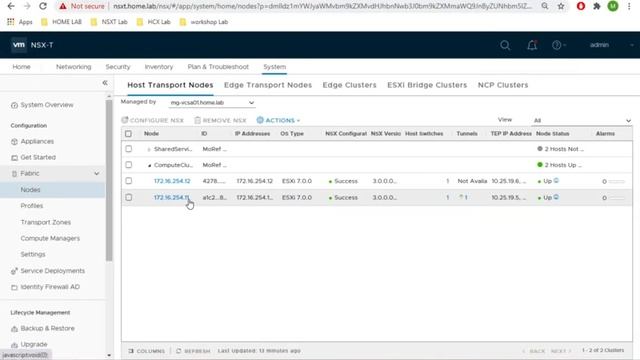Switch to the Inventory tab
640x360 pixels.
[159, 67]
